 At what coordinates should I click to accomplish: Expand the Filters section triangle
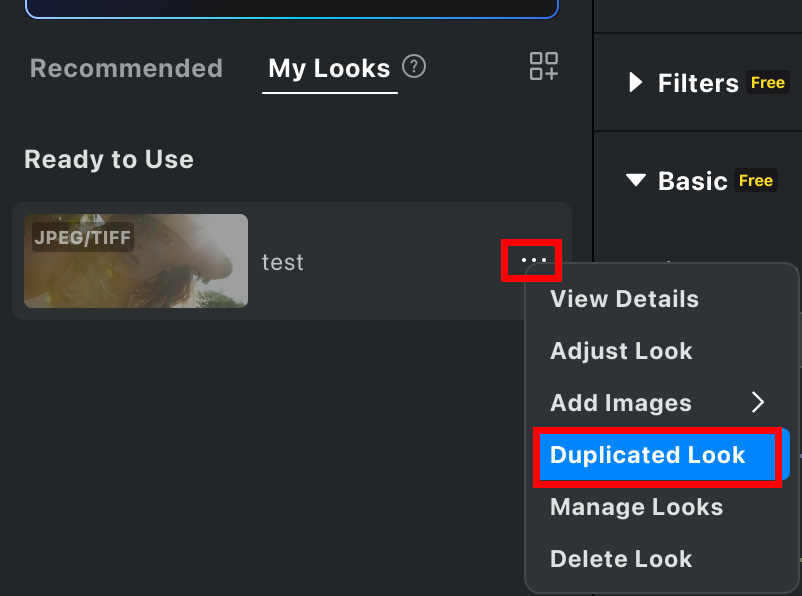pyautogui.click(x=635, y=82)
